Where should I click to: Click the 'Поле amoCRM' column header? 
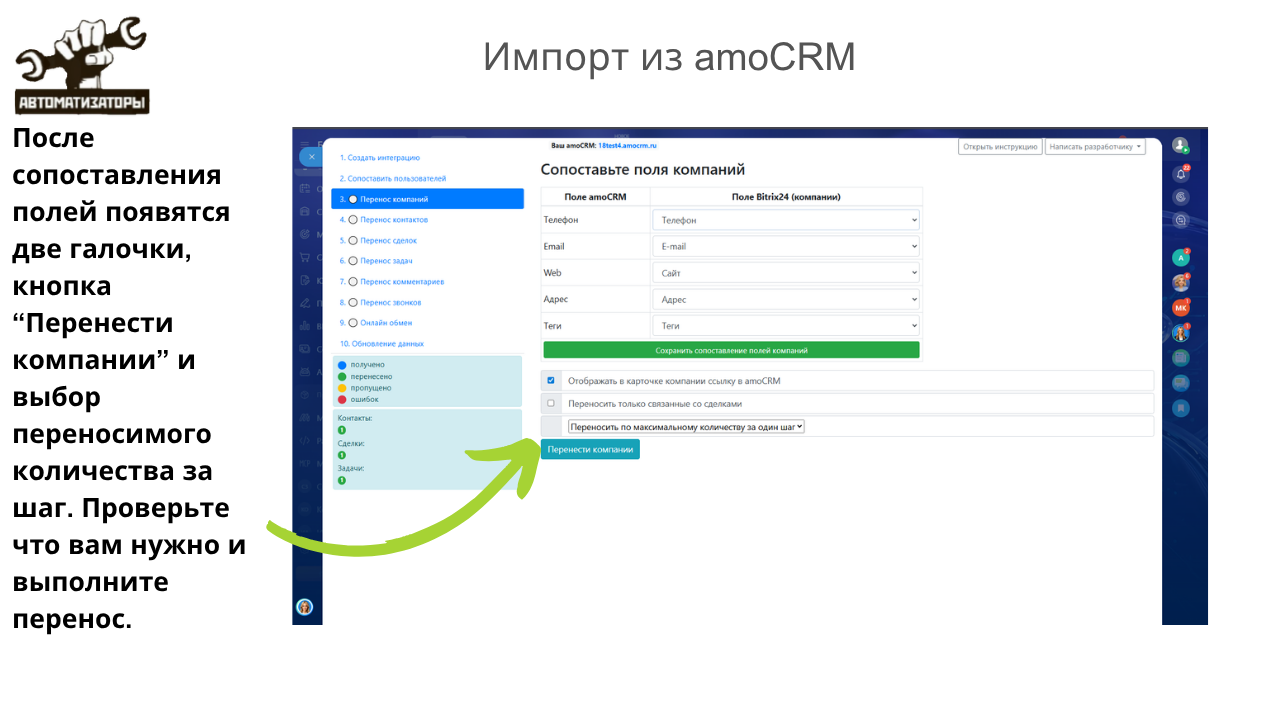coord(595,197)
